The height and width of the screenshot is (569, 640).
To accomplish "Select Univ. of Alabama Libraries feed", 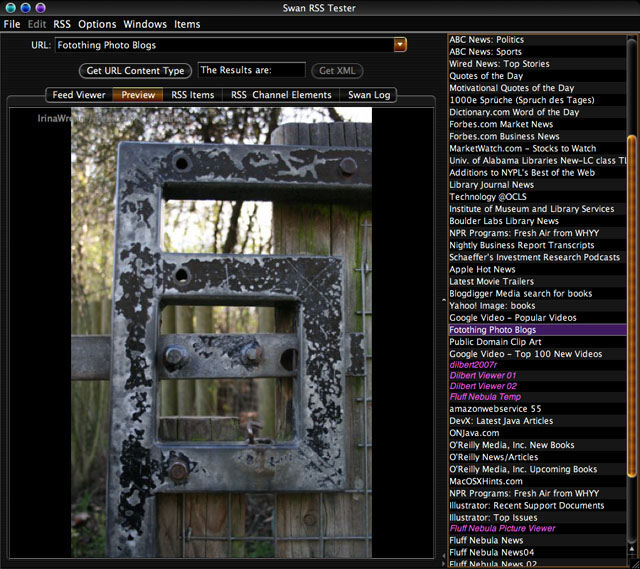I will click(537, 160).
